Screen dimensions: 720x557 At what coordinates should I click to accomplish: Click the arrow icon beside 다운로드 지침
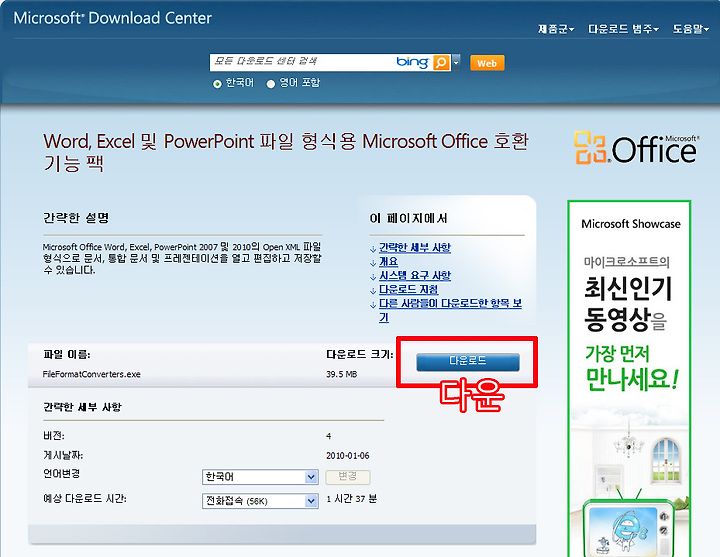373,291
